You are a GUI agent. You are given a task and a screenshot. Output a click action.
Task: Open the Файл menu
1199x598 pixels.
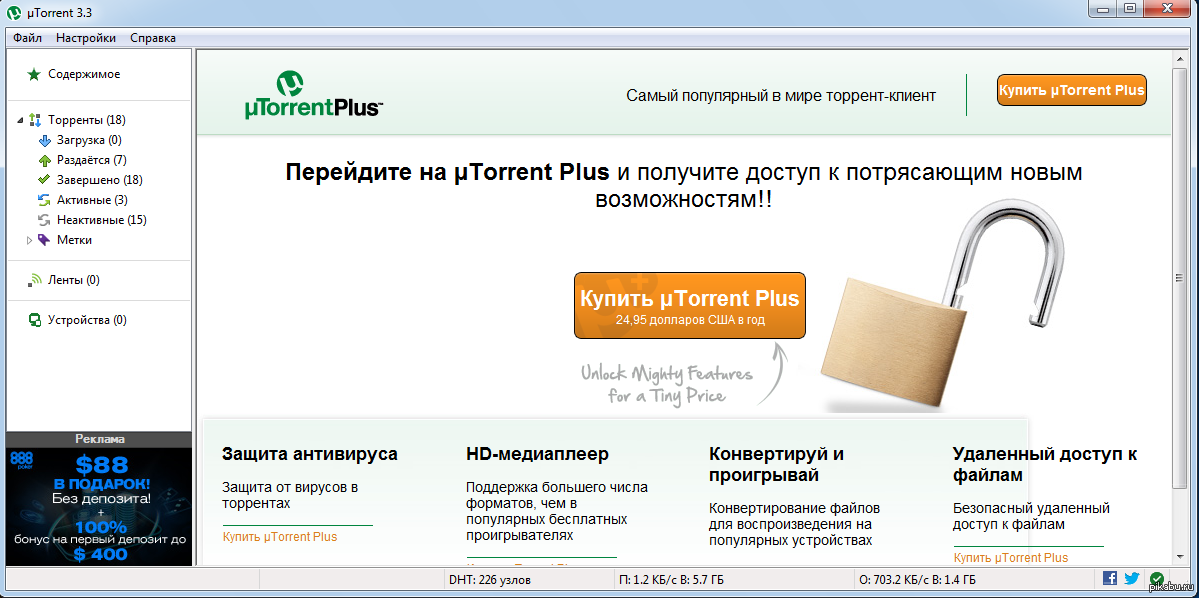28,37
